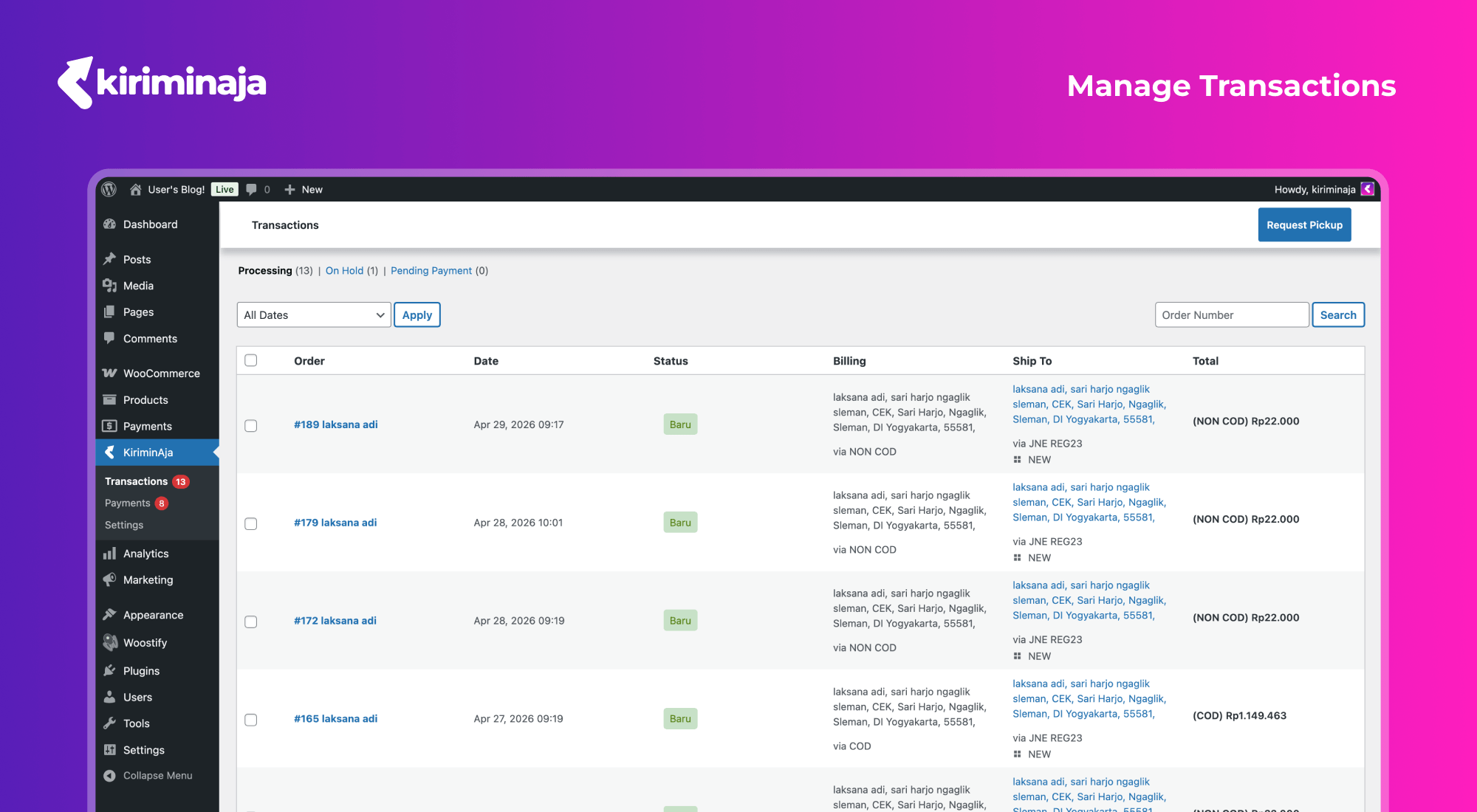Click the Dashboard gauge icon
Image resolution: width=1477 pixels, height=812 pixels.
tap(109, 224)
